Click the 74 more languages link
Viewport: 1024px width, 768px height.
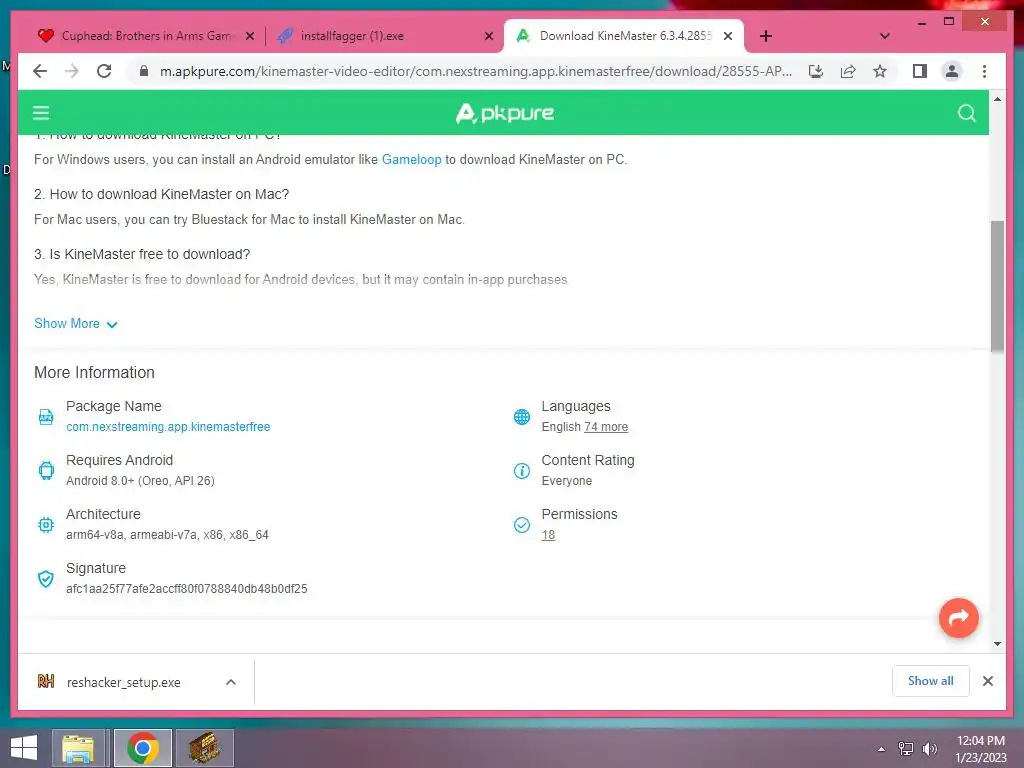(x=606, y=426)
